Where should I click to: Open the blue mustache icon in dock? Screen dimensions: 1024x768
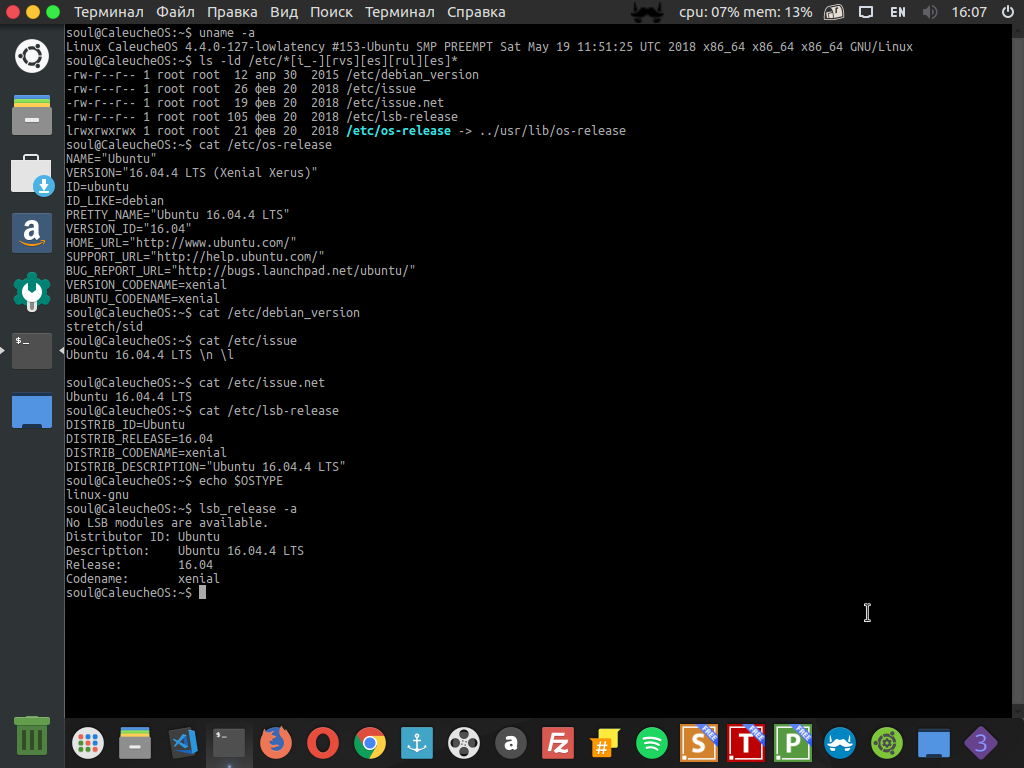(x=840, y=743)
